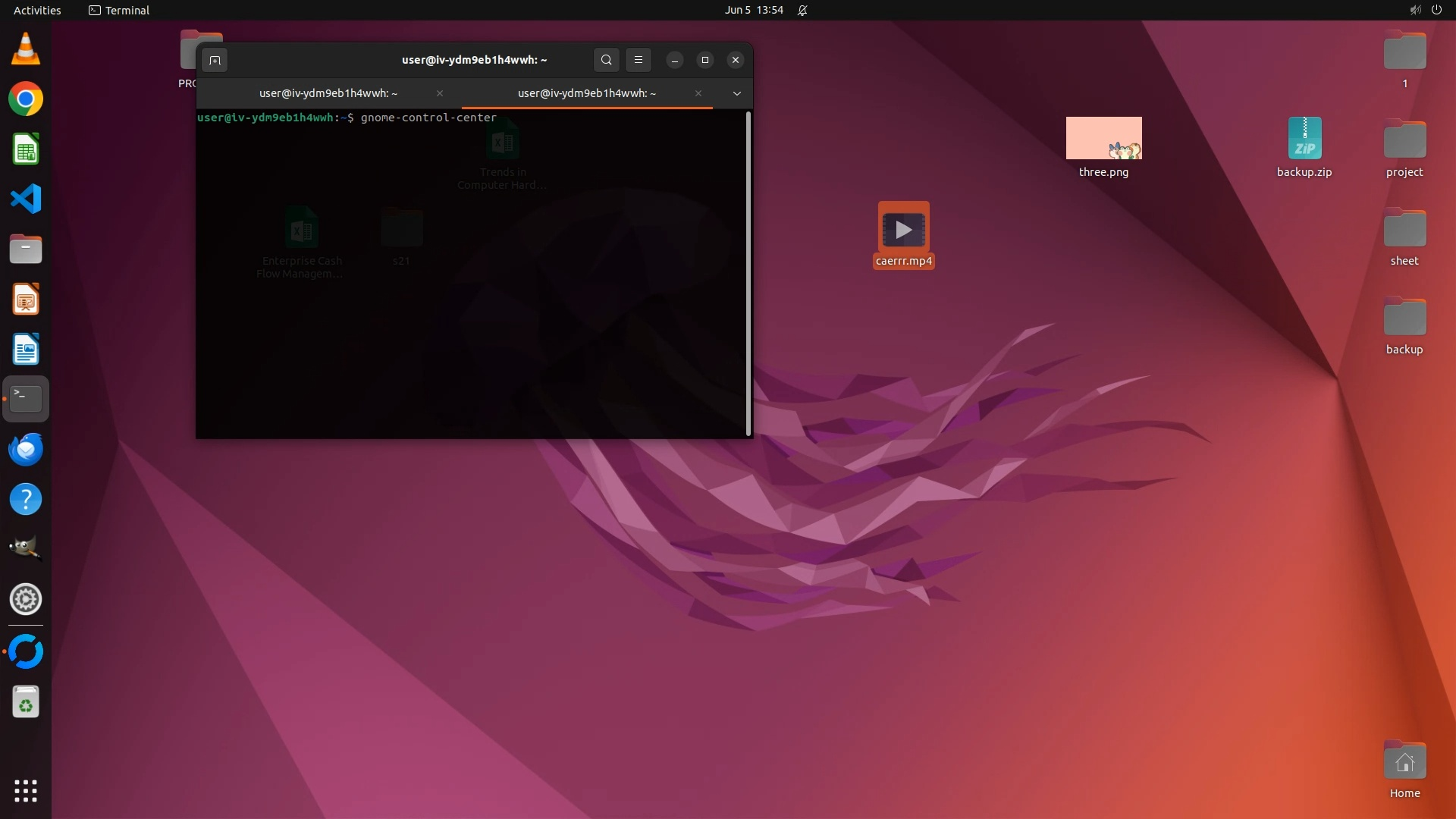Click the new tab icon in terminal
Screen dimensions: 1456x819
[215, 60]
